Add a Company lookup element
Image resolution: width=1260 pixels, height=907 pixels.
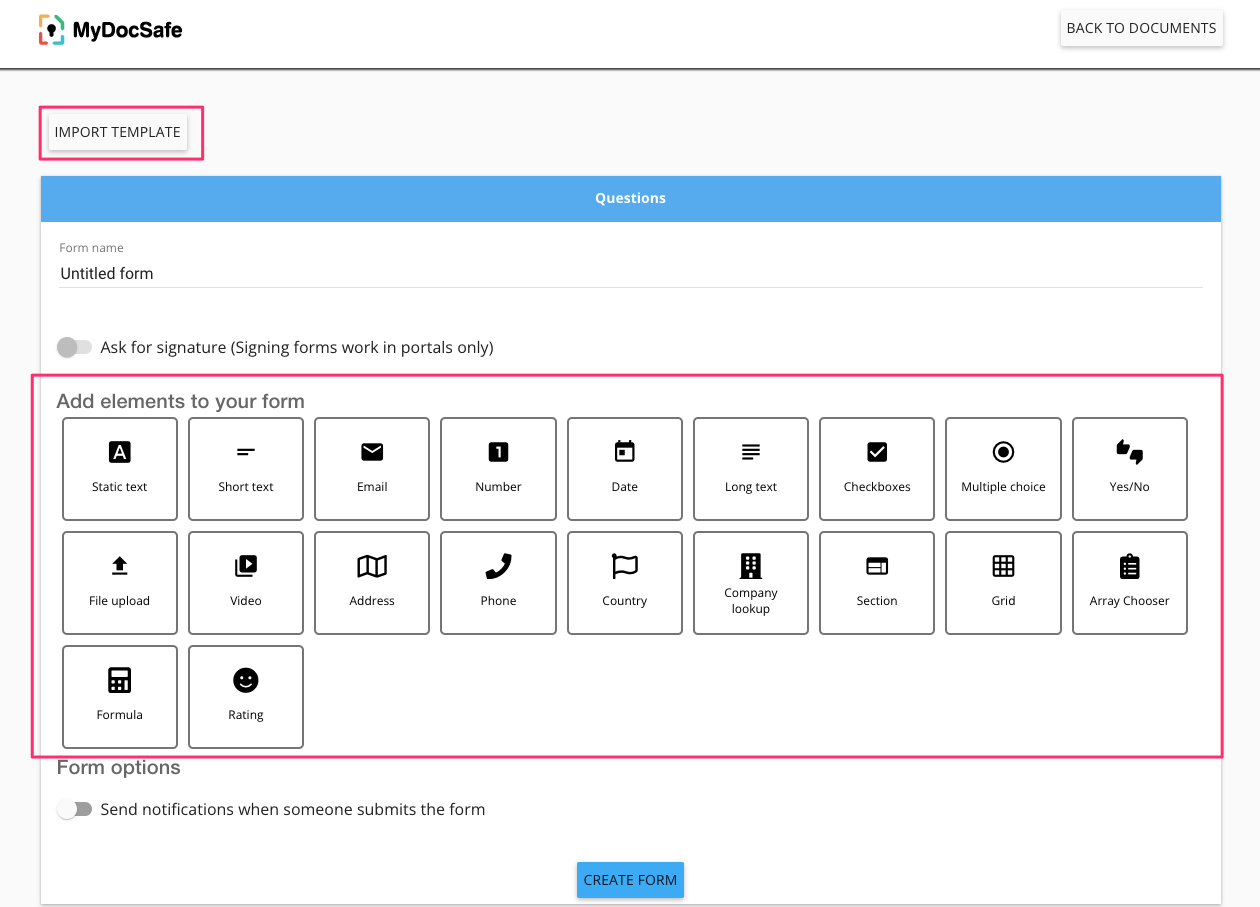point(751,582)
